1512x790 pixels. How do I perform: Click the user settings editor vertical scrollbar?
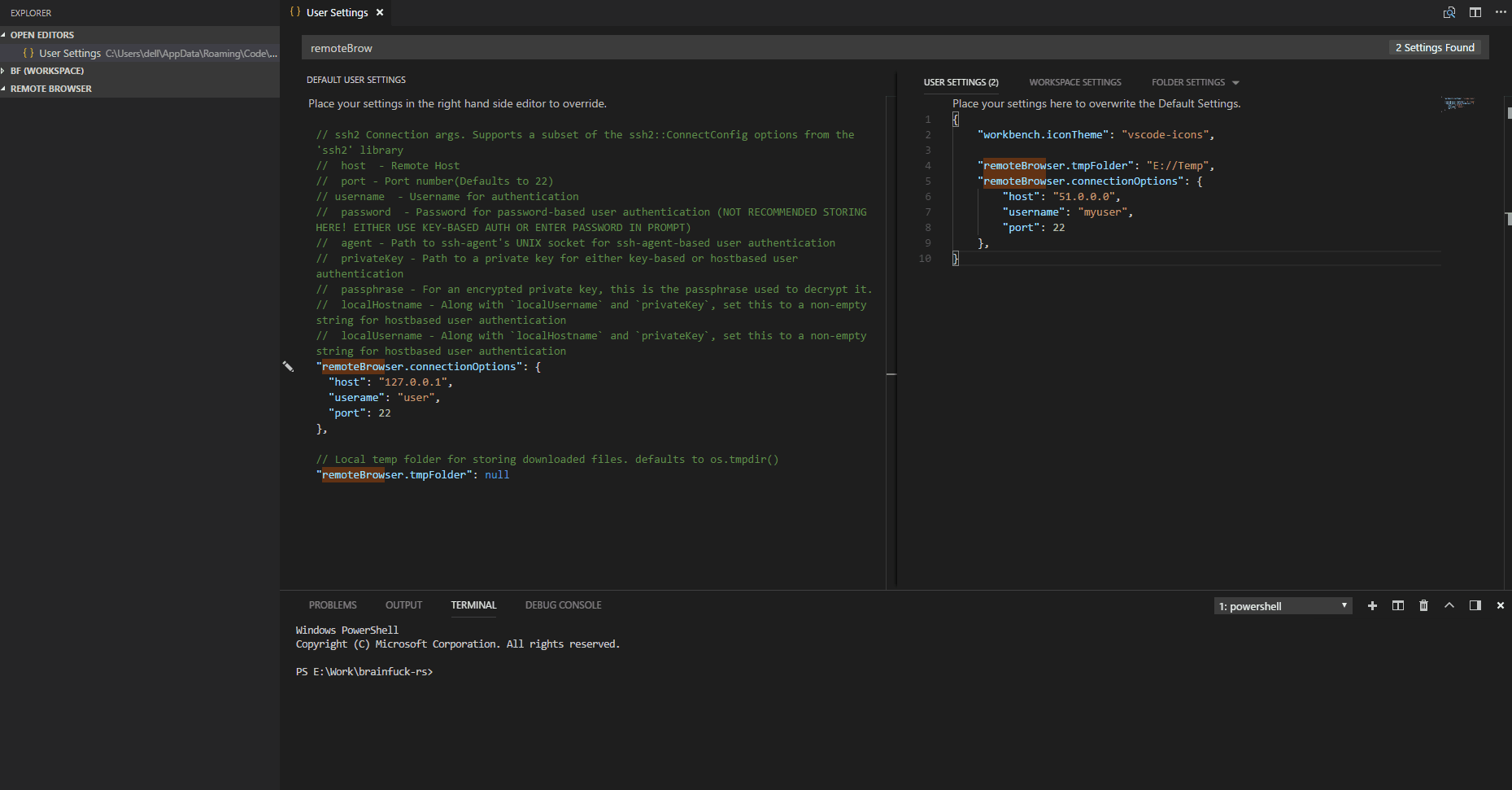pyautogui.click(x=1508, y=342)
